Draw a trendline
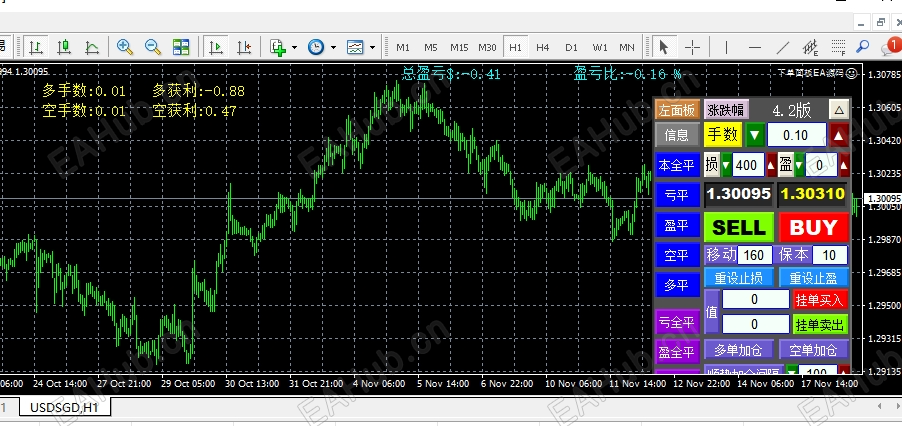This screenshot has height=426, width=902. coord(783,47)
